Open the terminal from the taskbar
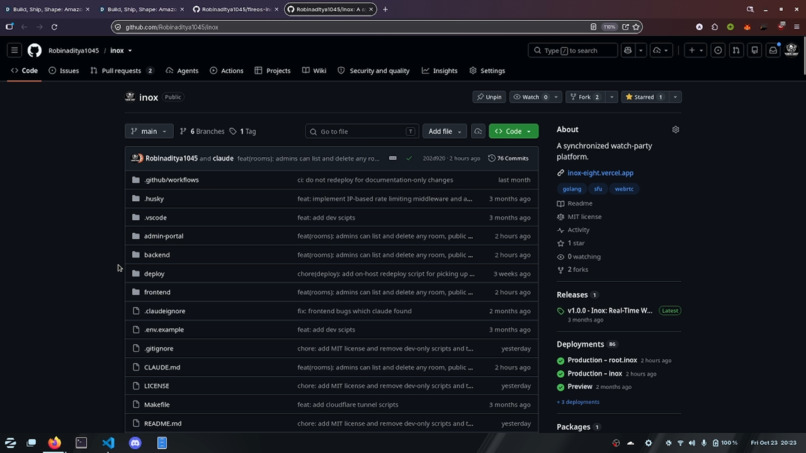This screenshot has width=806, height=453. [x=81, y=443]
